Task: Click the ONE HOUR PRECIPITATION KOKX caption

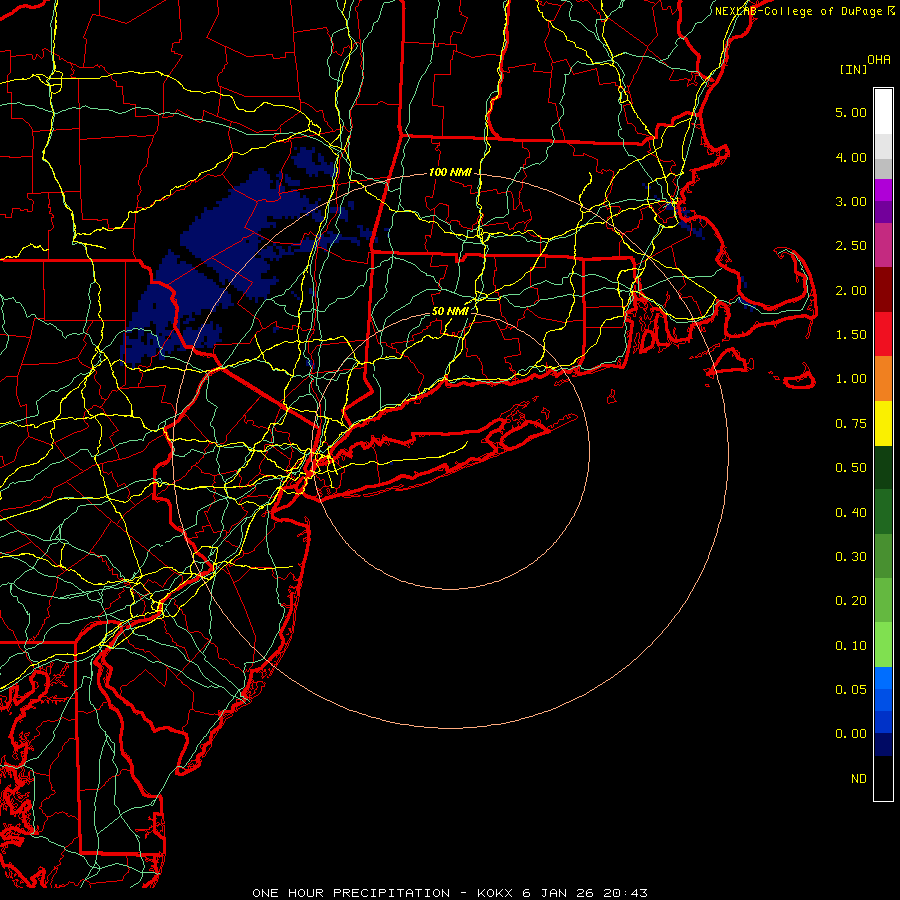Action: point(450,893)
